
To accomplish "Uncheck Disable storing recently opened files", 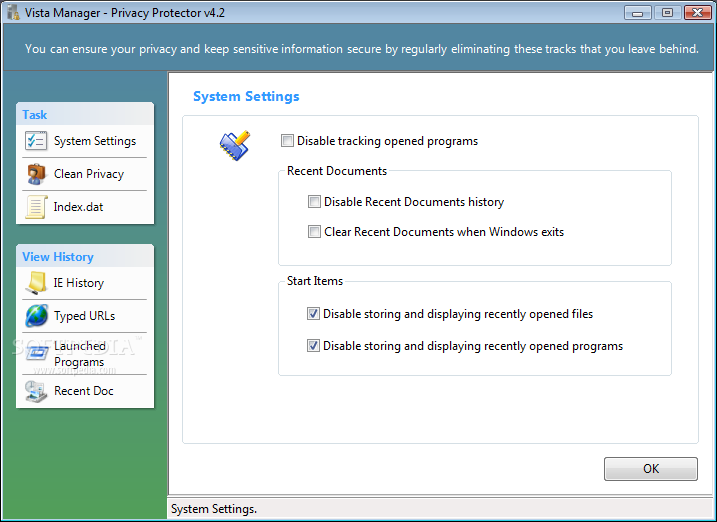I will pyautogui.click(x=313, y=314).
